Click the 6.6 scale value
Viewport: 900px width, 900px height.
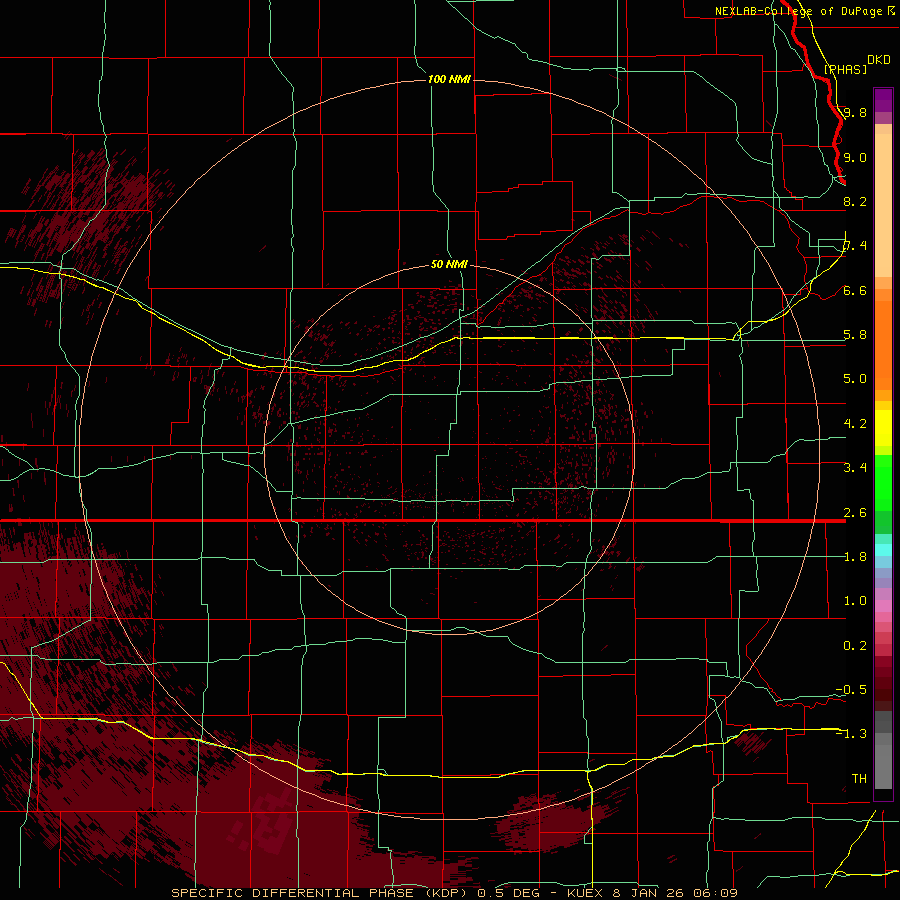click(x=855, y=290)
